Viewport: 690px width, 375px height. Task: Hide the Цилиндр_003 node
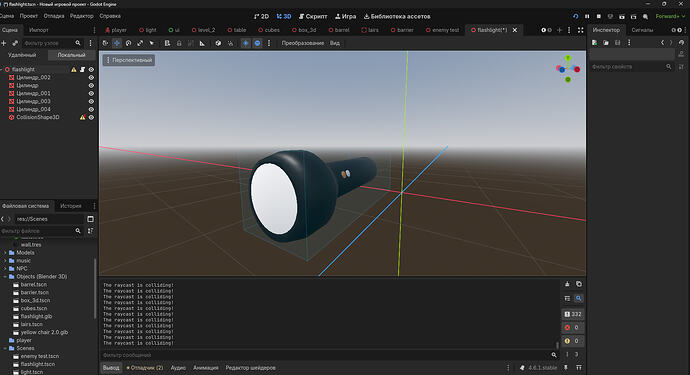pyautogui.click(x=91, y=101)
